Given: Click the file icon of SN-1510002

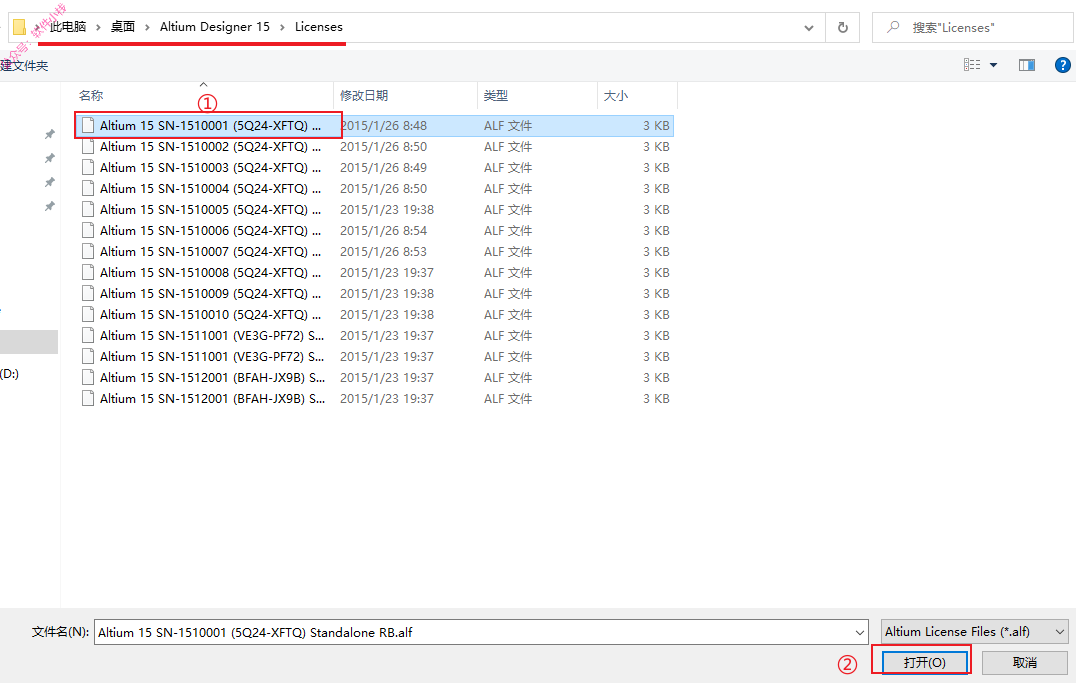Looking at the screenshot, I should [88, 146].
